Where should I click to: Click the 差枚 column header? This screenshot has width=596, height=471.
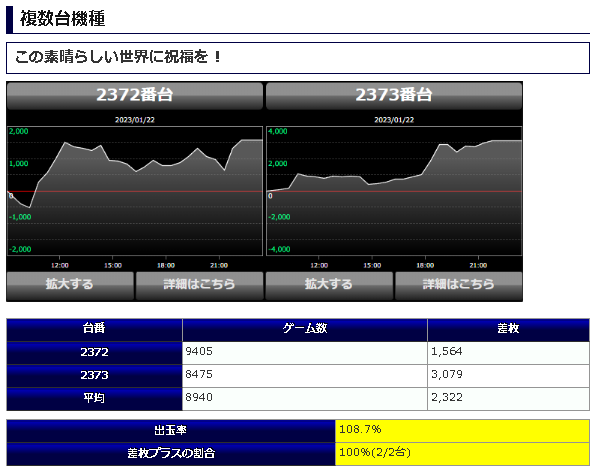[509, 330]
